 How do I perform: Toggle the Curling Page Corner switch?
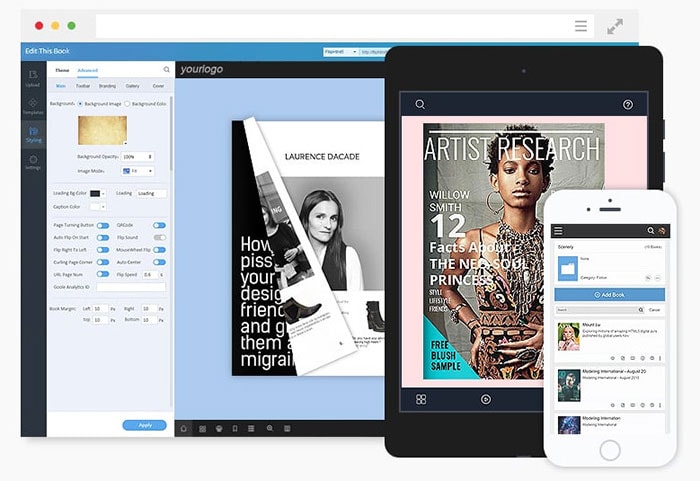click(103, 262)
